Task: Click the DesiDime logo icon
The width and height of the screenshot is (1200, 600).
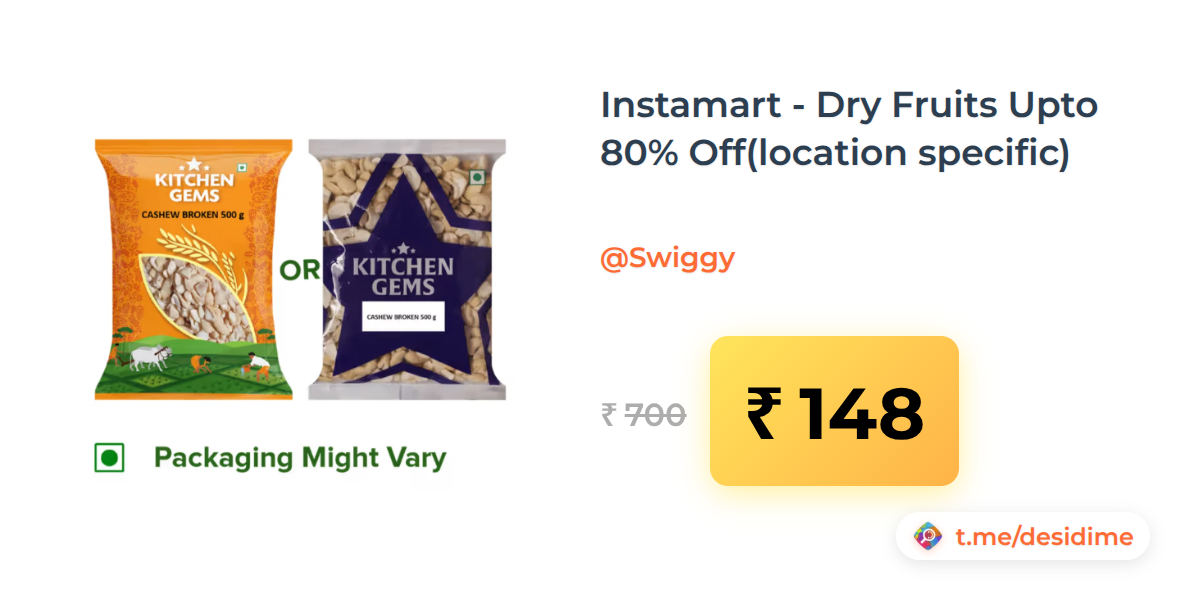Action: click(x=928, y=537)
